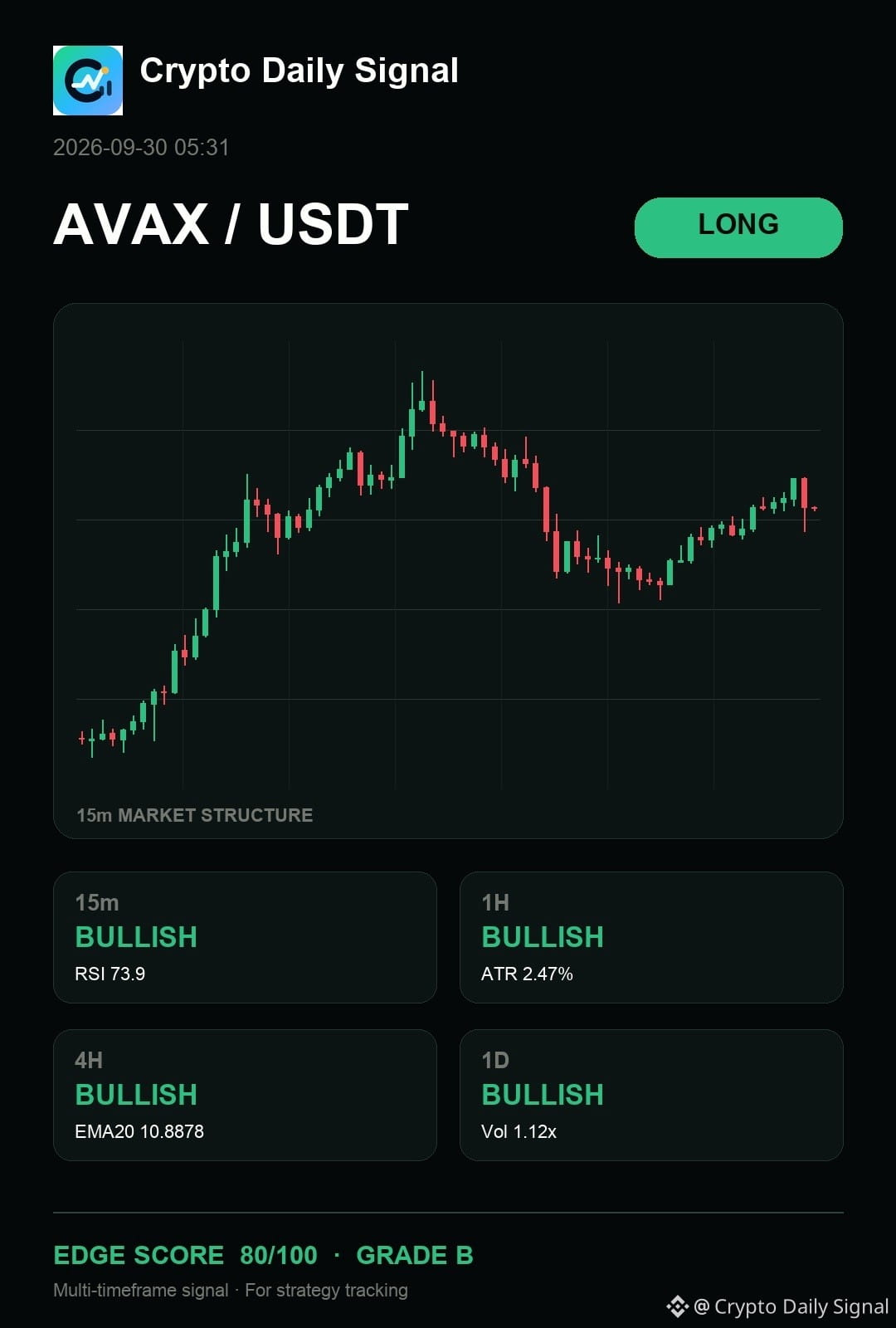896x1328 pixels.
Task: Select the 1D BULLISH Vol card
Action: (651, 1095)
